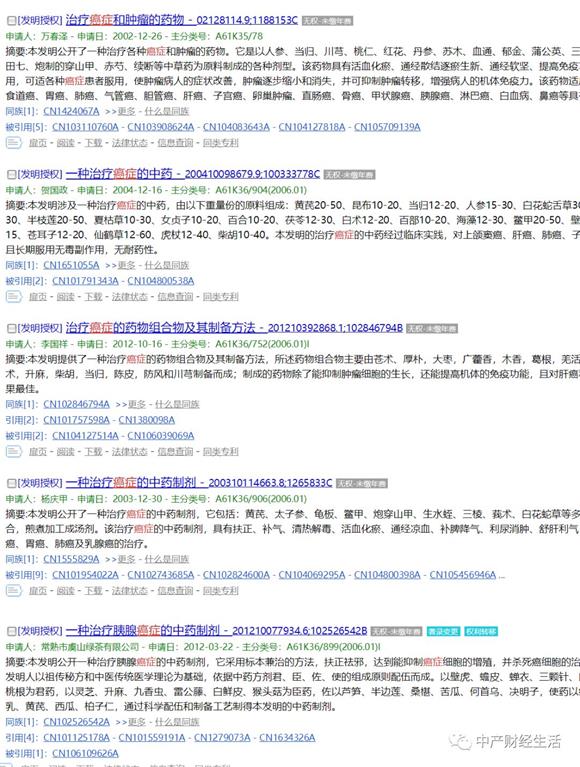
Task: Click gray status badge after 100333778C title
Action: point(349,175)
